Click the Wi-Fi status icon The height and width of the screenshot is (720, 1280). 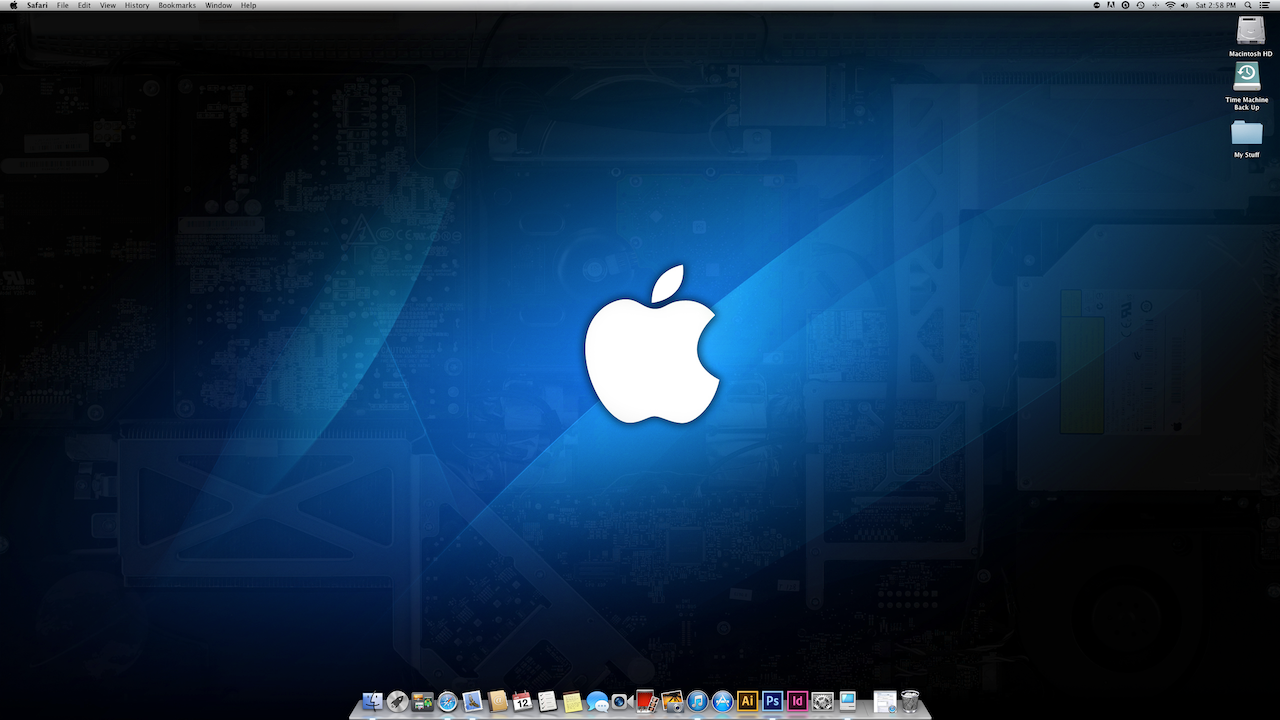pos(1170,5)
